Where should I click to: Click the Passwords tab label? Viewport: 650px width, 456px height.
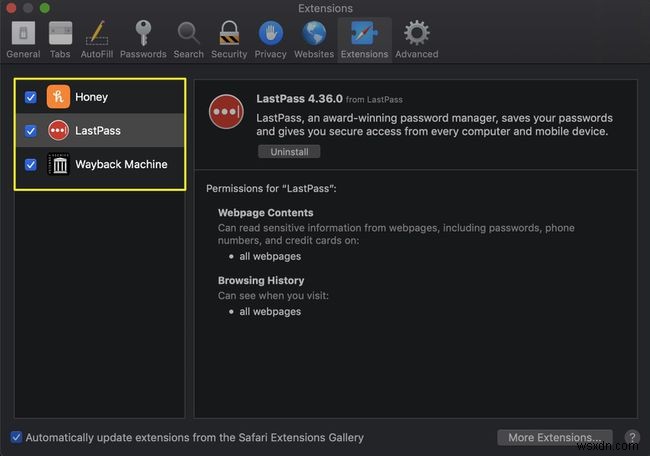pos(143,54)
